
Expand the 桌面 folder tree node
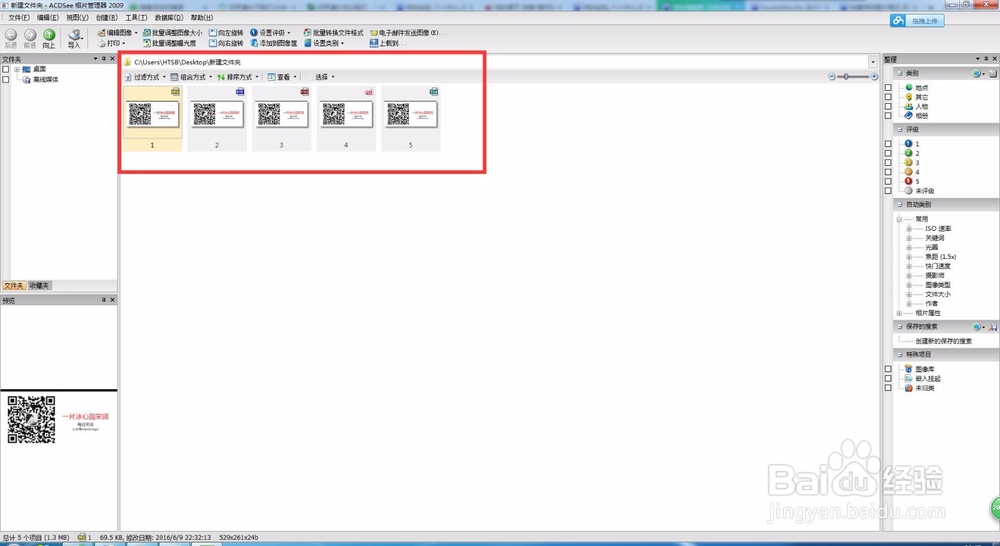tap(17, 69)
